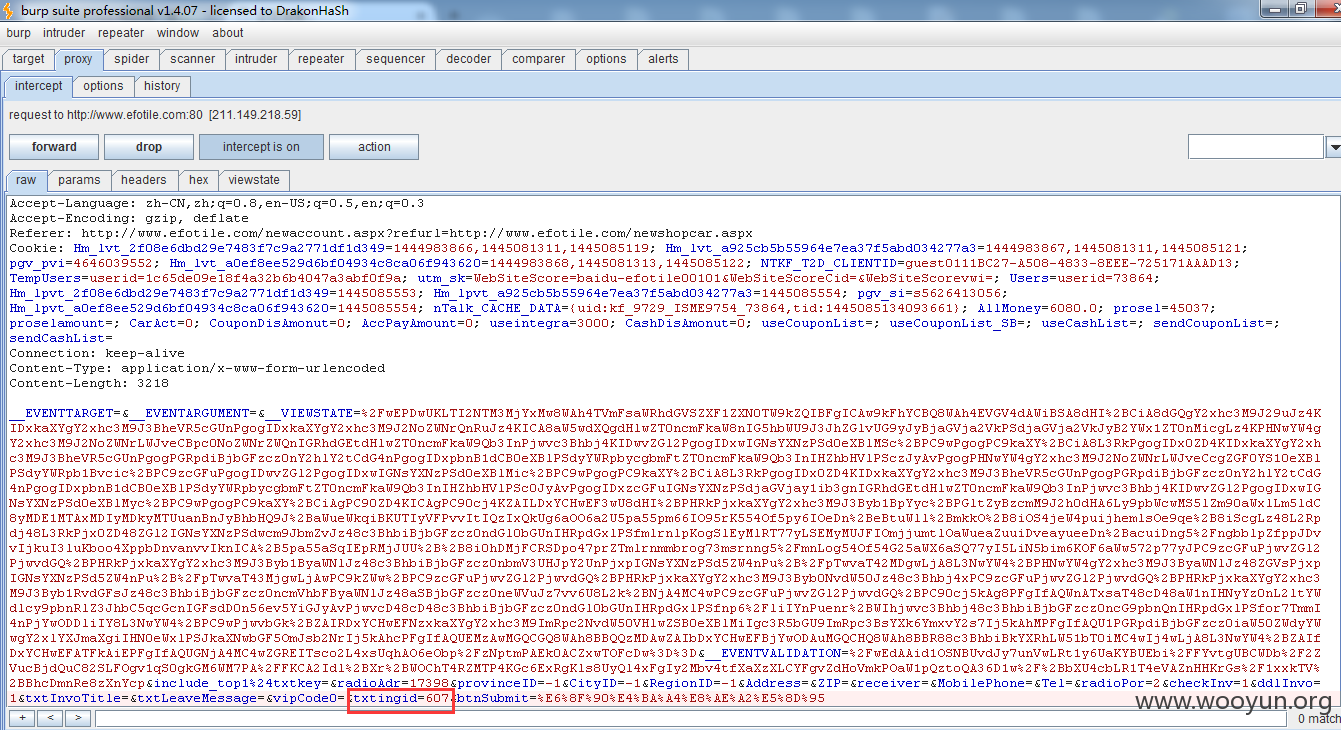Open the viewstate tab
The image size is (1341, 730).
click(x=254, y=180)
